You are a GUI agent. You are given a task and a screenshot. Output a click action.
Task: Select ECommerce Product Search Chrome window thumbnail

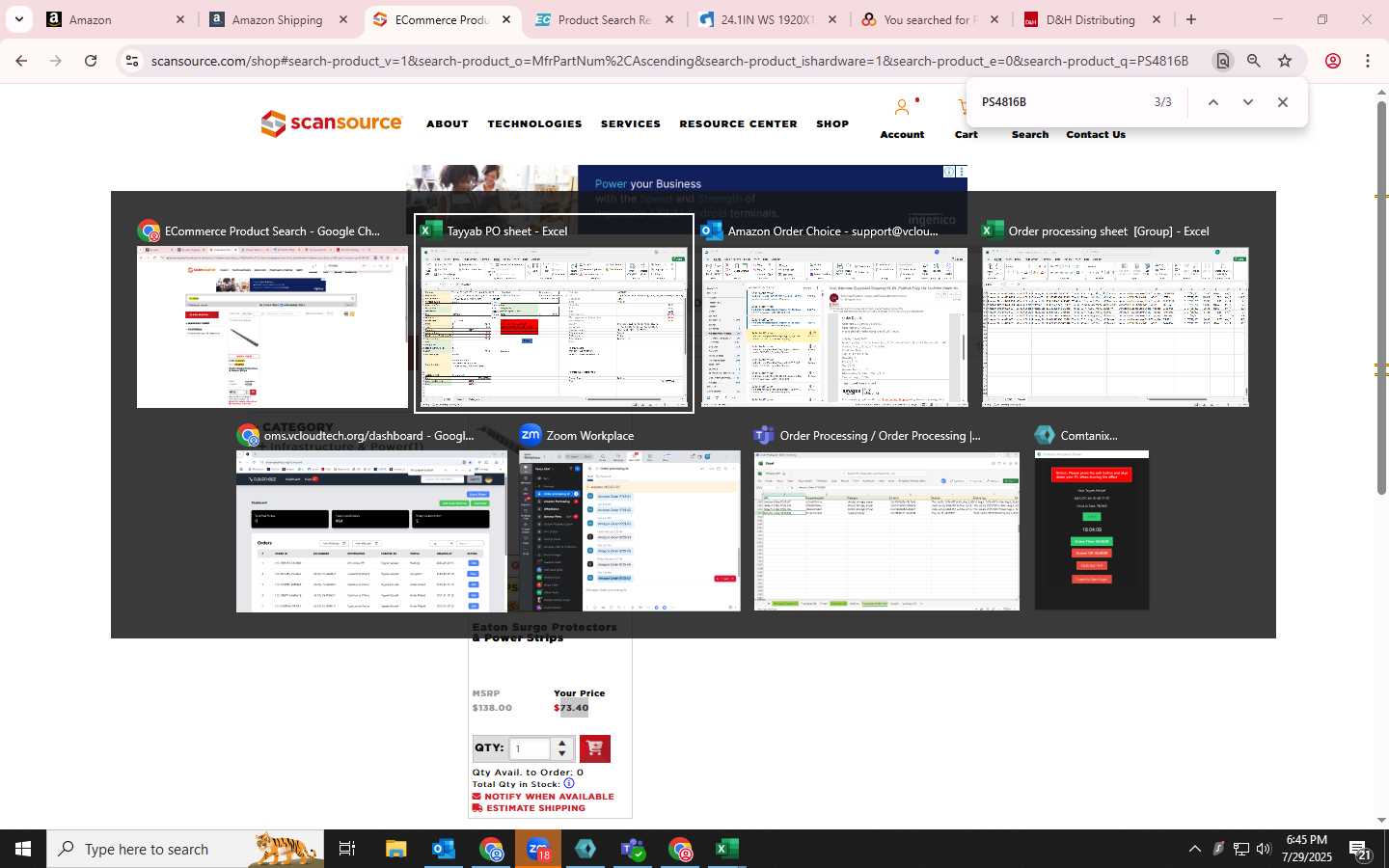pos(272,327)
